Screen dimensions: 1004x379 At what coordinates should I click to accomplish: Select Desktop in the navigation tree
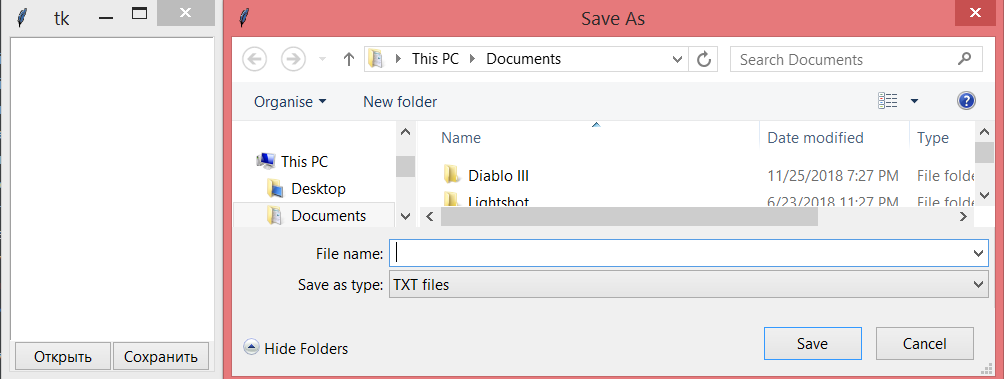pos(318,189)
